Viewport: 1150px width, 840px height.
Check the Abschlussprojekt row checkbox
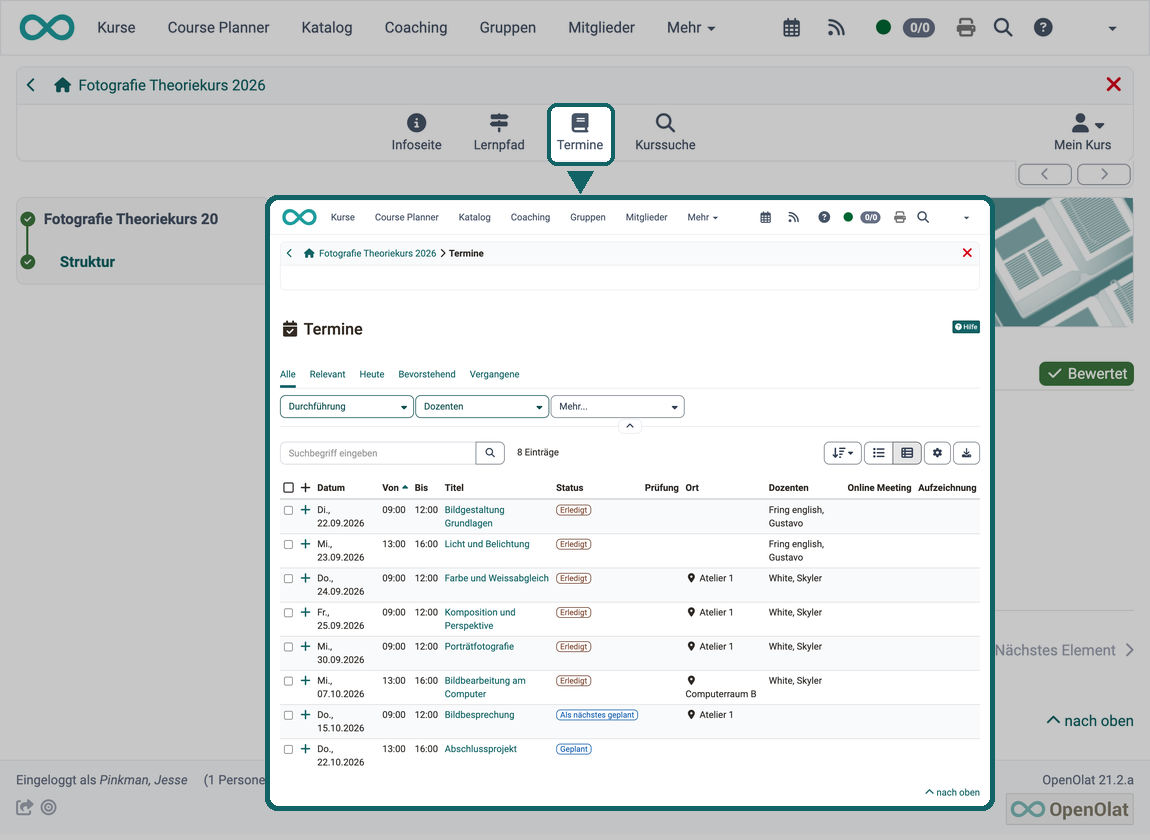[x=288, y=750]
